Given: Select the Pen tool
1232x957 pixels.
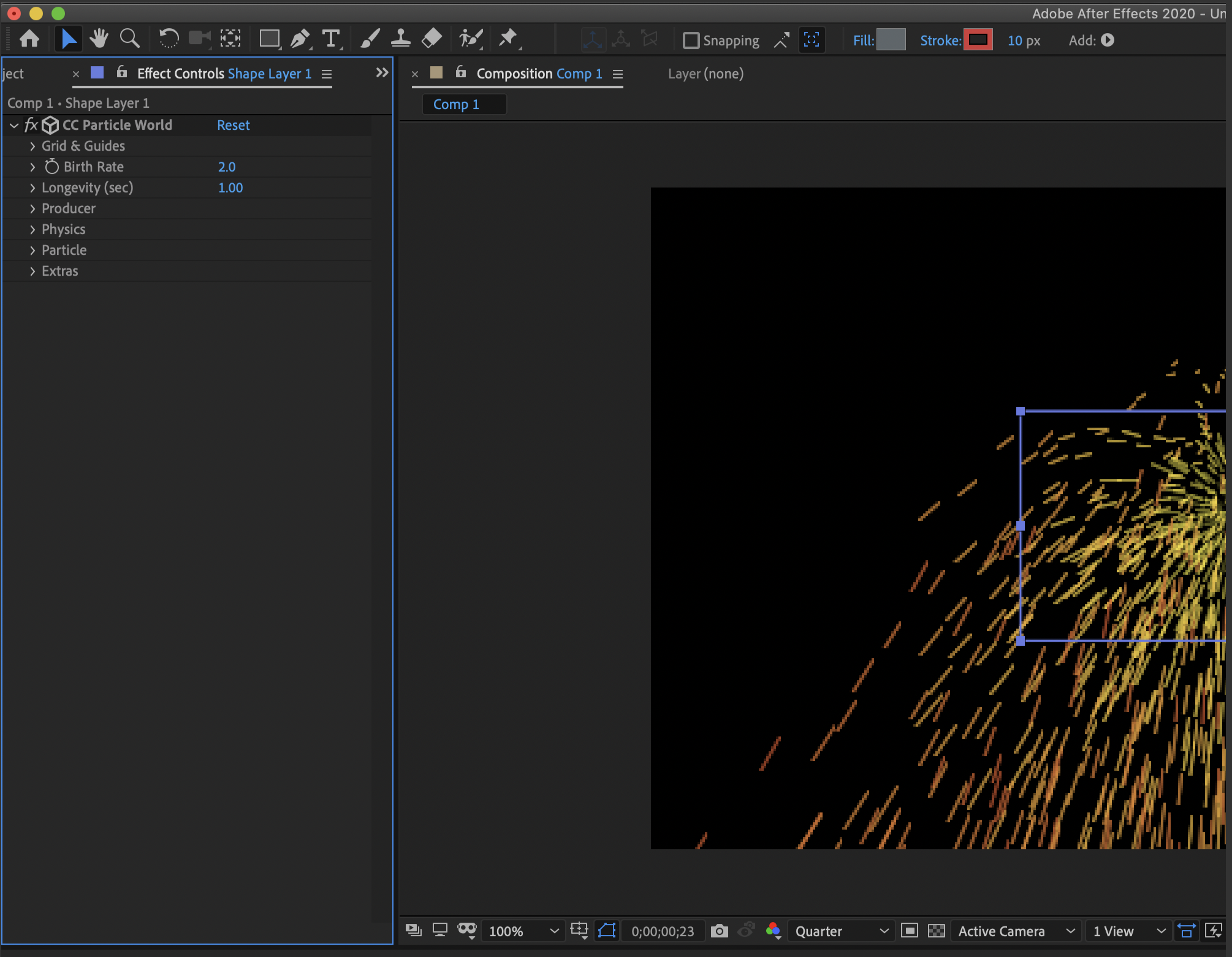Looking at the screenshot, I should pyautogui.click(x=300, y=39).
